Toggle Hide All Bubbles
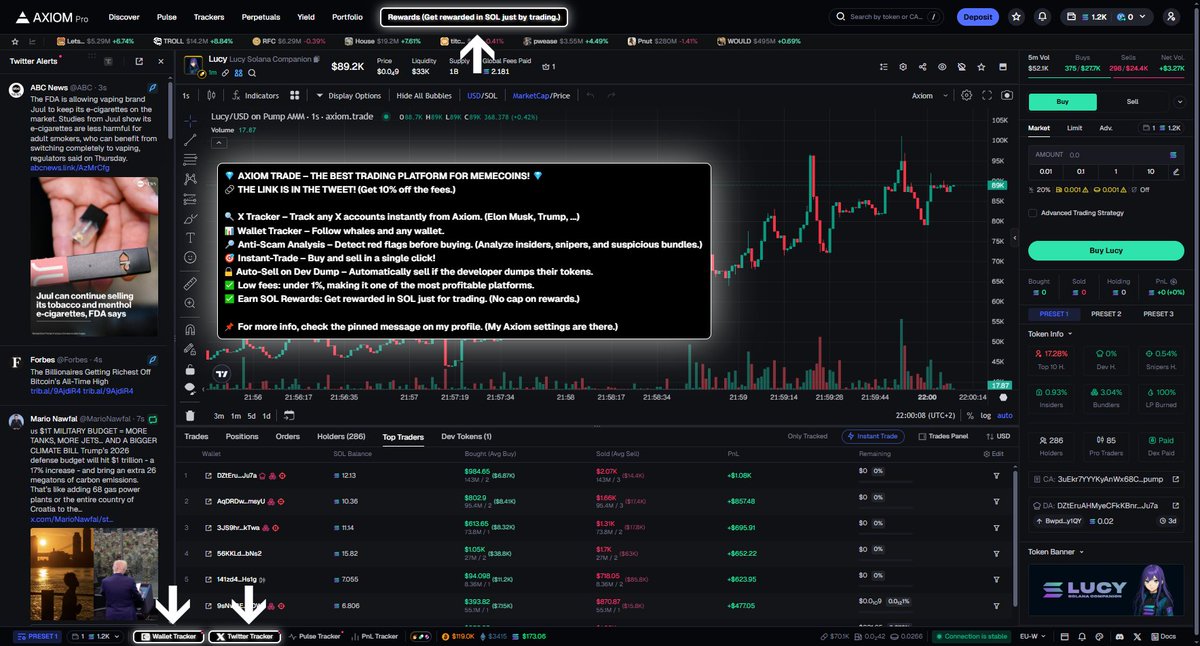 tap(424, 95)
